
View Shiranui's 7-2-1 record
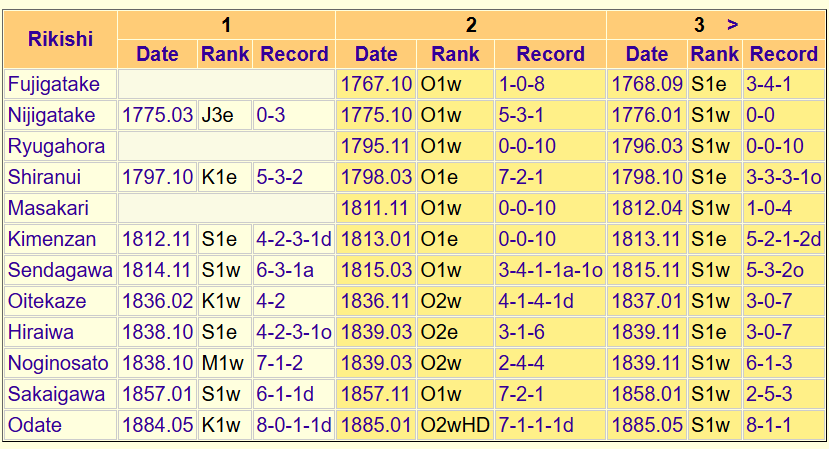pos(521,177)
